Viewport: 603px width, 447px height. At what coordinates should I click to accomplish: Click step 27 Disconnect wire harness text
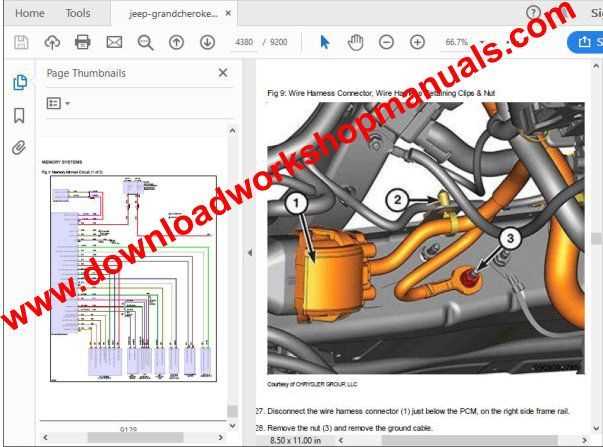click(x=412, y=411)
